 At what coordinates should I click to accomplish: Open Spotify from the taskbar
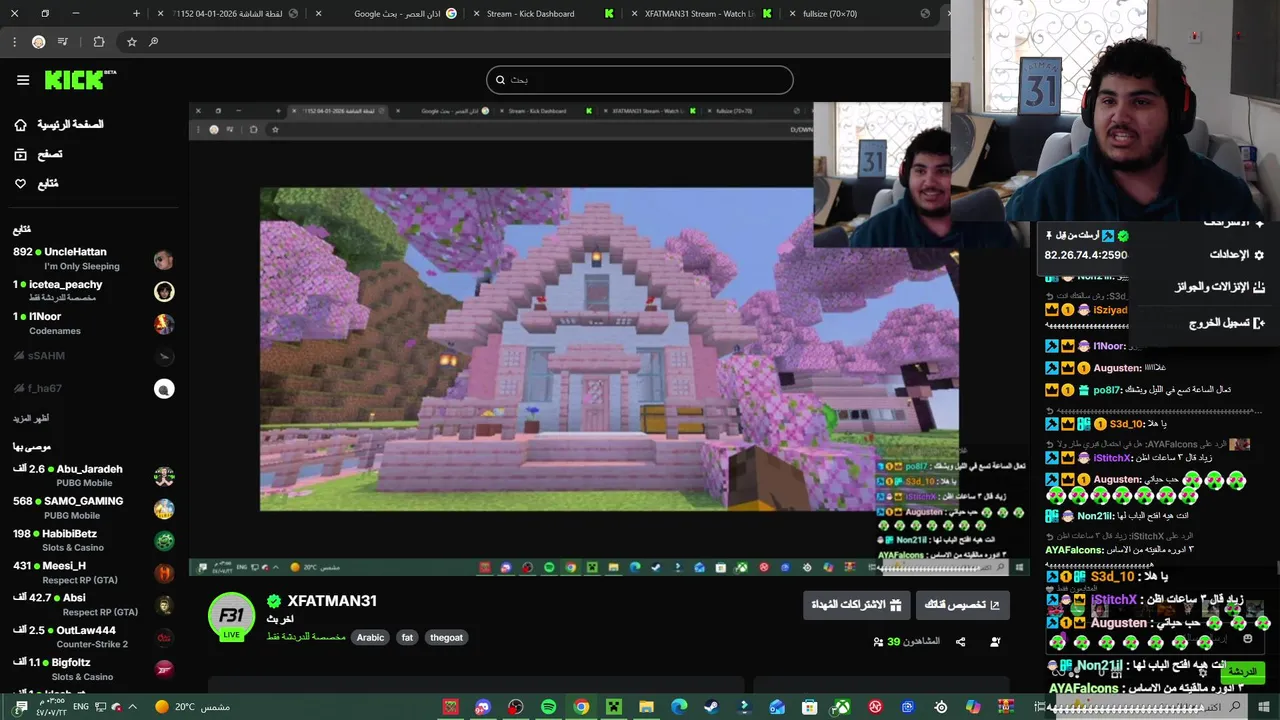point(548,707)
